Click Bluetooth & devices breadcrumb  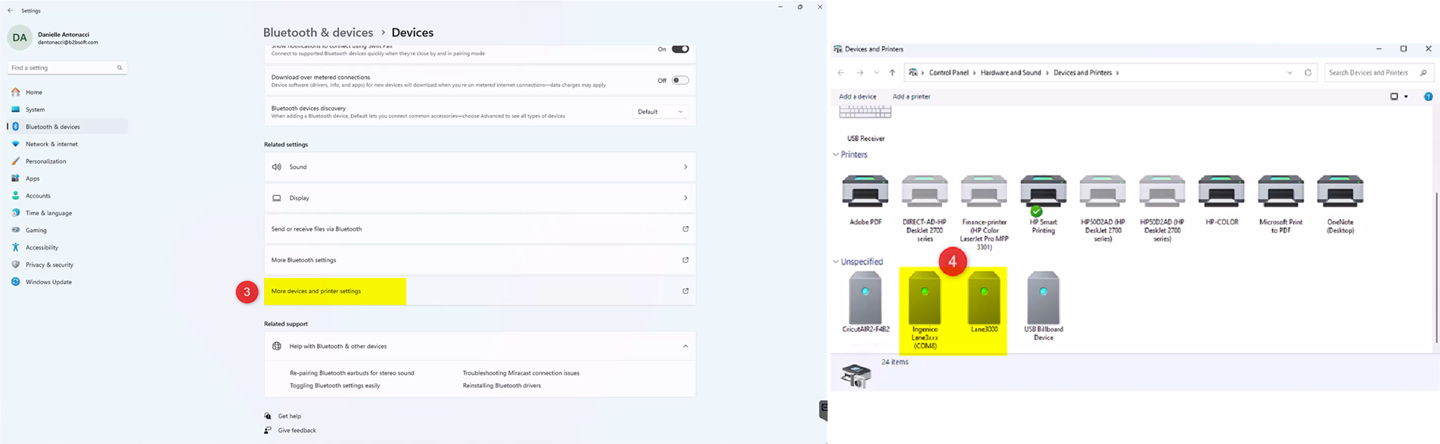tap(318, 33)
